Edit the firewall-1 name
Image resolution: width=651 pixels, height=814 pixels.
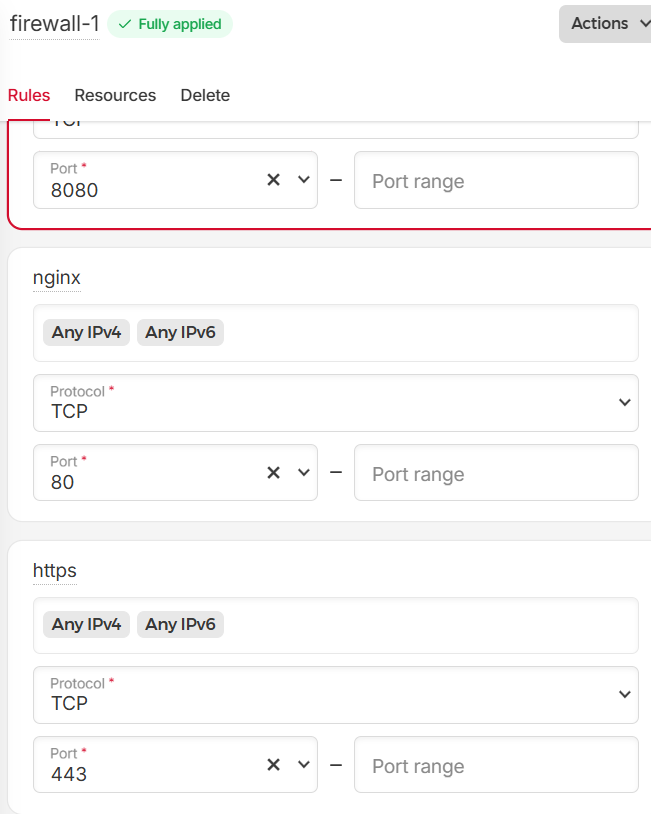55,24
